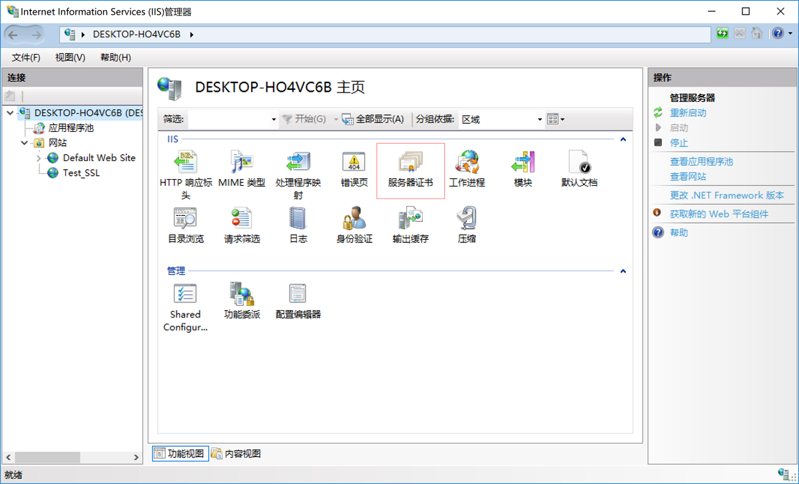Open the MIME 类型 feature
The height and width of the screenshot is (484, 799).
click(242, 169)
